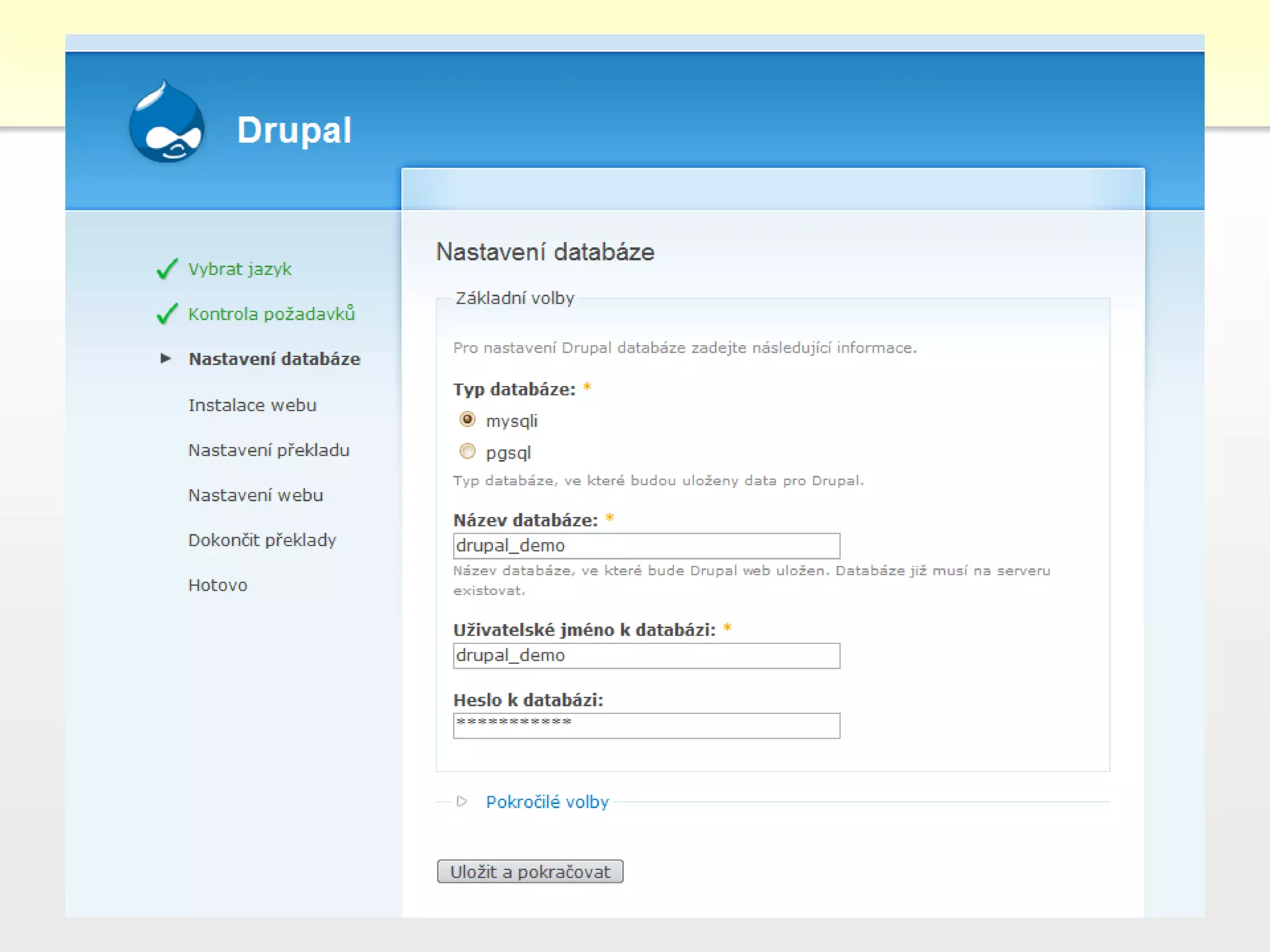Select the mysqli database type
1270x952 pixels.
tap(468, 420)
